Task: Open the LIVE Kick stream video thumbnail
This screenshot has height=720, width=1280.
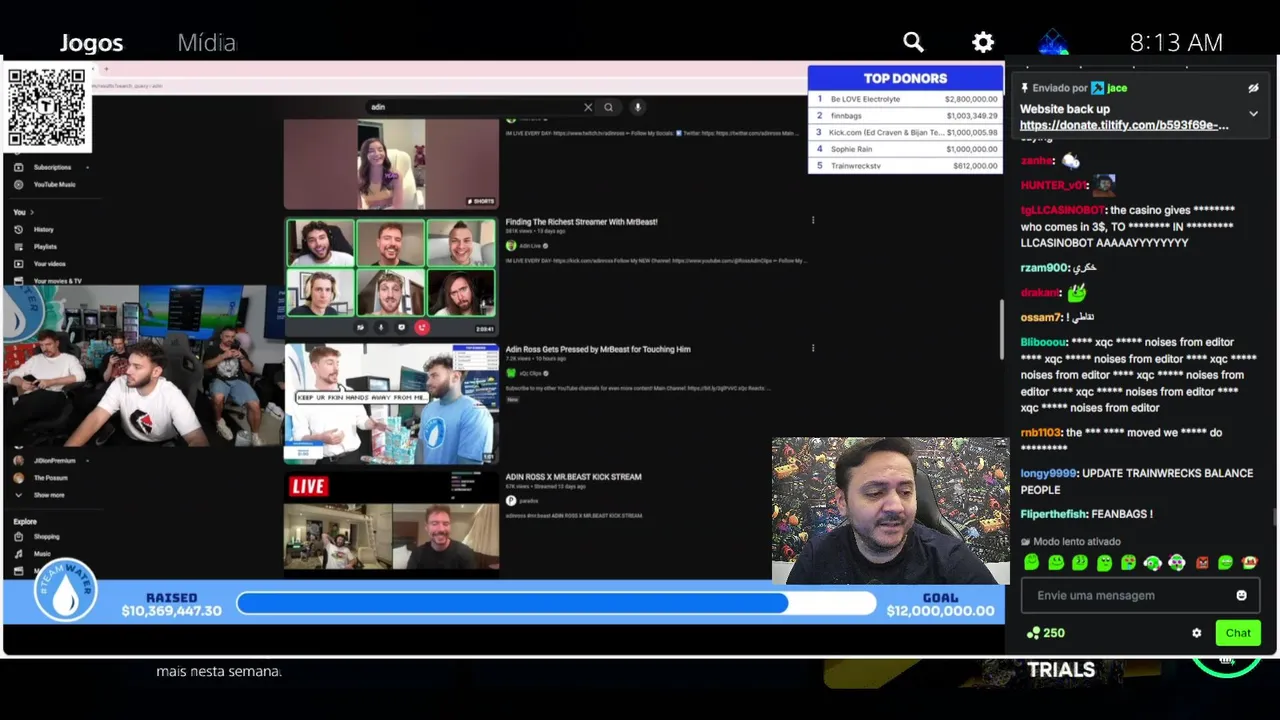Action: pos(391,521)
